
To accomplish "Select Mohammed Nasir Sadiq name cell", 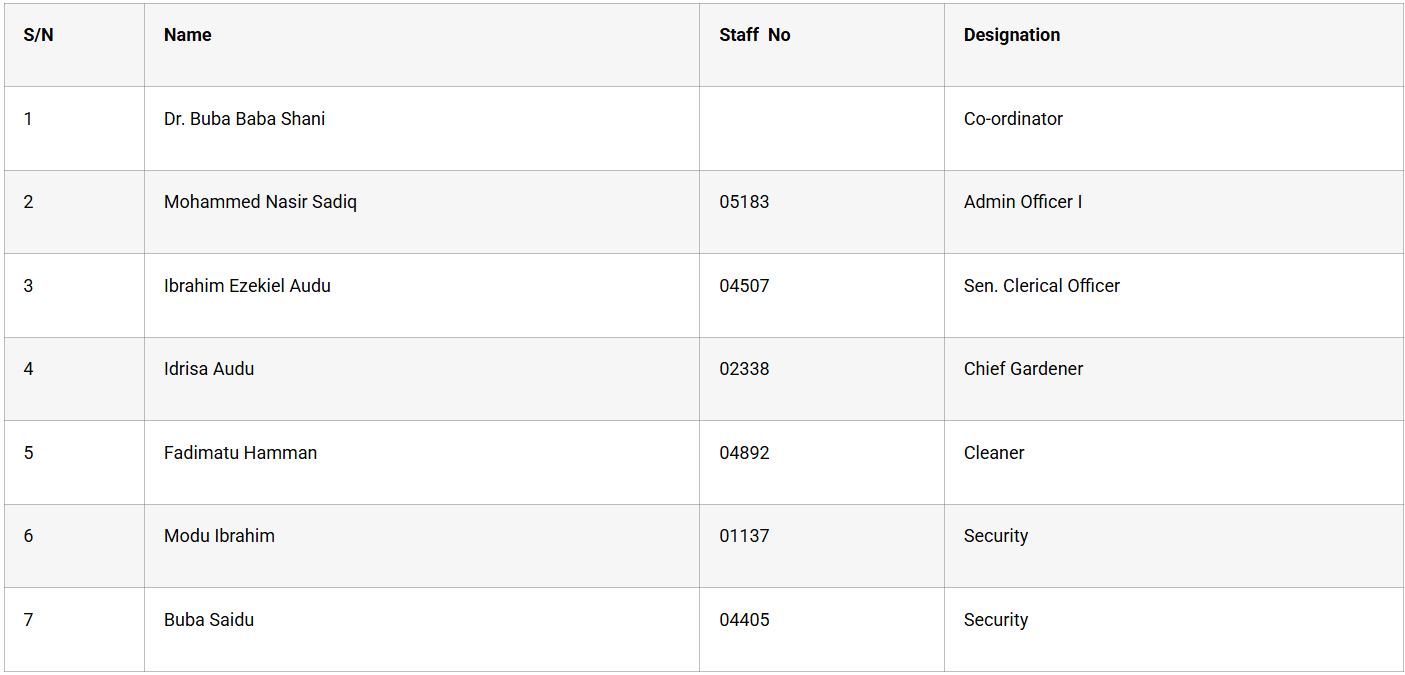I will (260, 202).
